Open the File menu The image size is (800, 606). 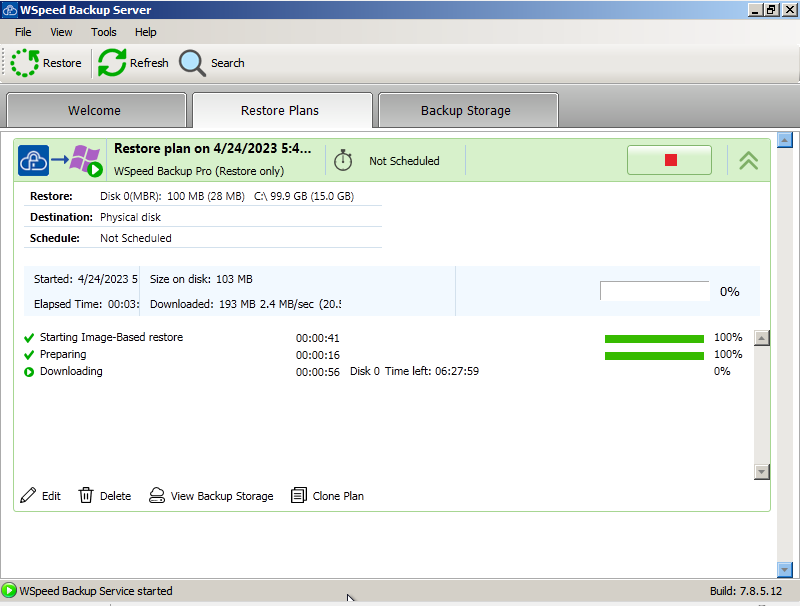coord(23,32)
